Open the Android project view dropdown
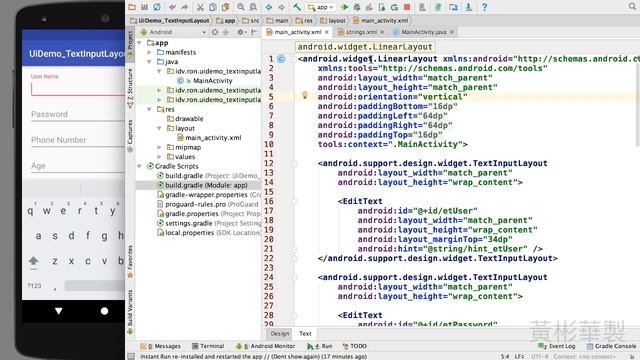 coord(173,32)
